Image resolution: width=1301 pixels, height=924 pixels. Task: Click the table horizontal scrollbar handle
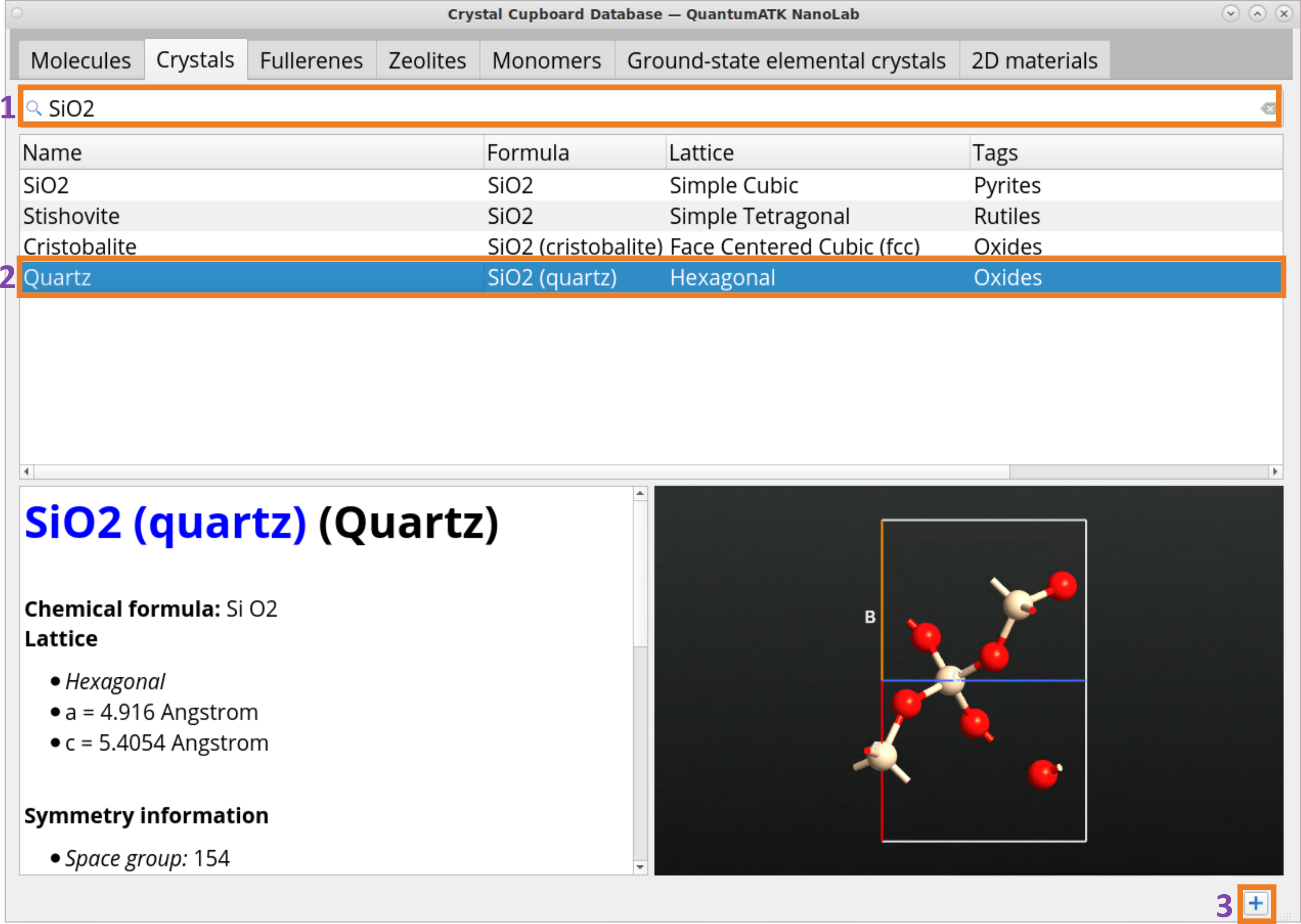click(522, 472)
